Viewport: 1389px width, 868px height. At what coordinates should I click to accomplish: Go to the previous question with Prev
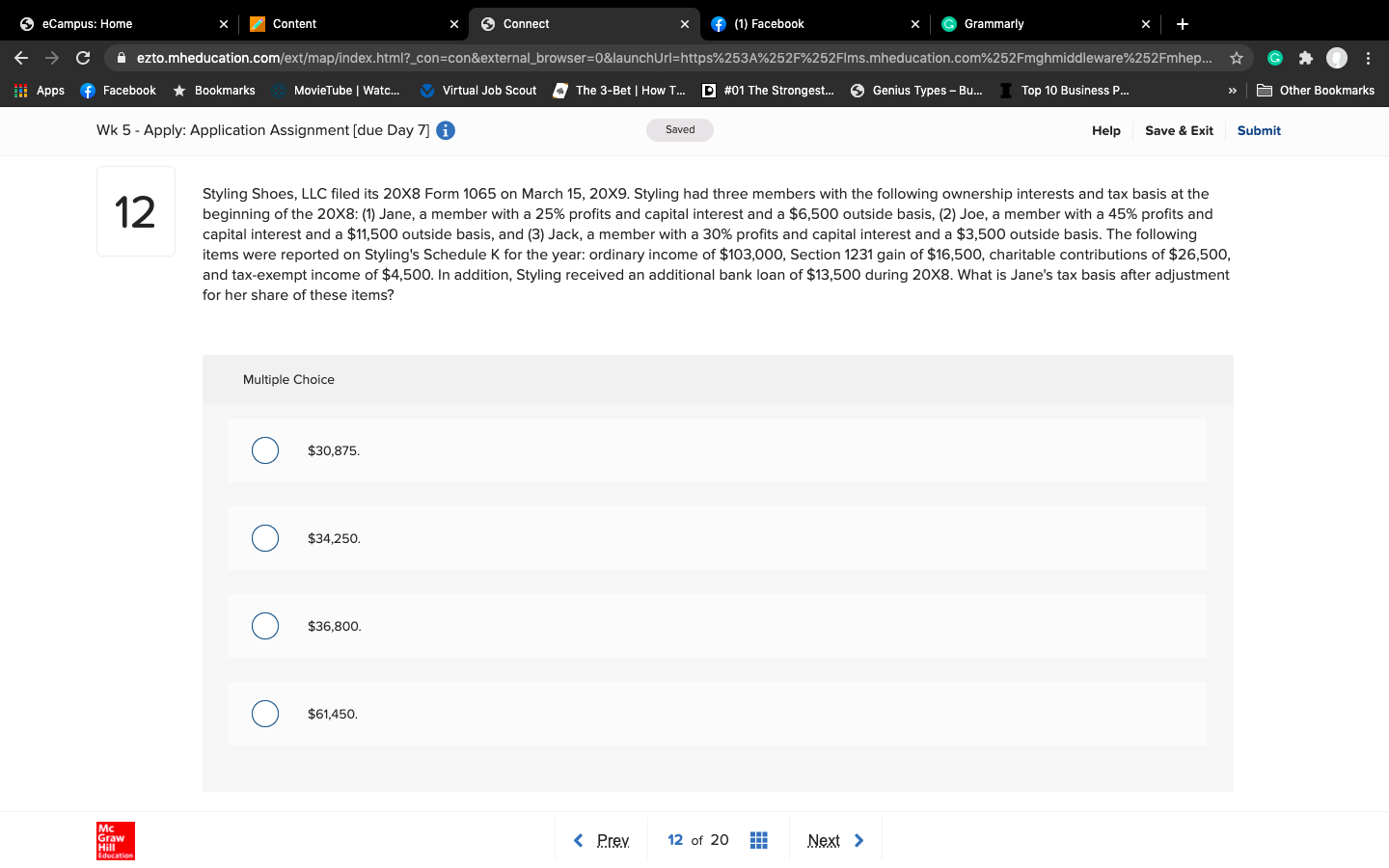tap(602, 840)
